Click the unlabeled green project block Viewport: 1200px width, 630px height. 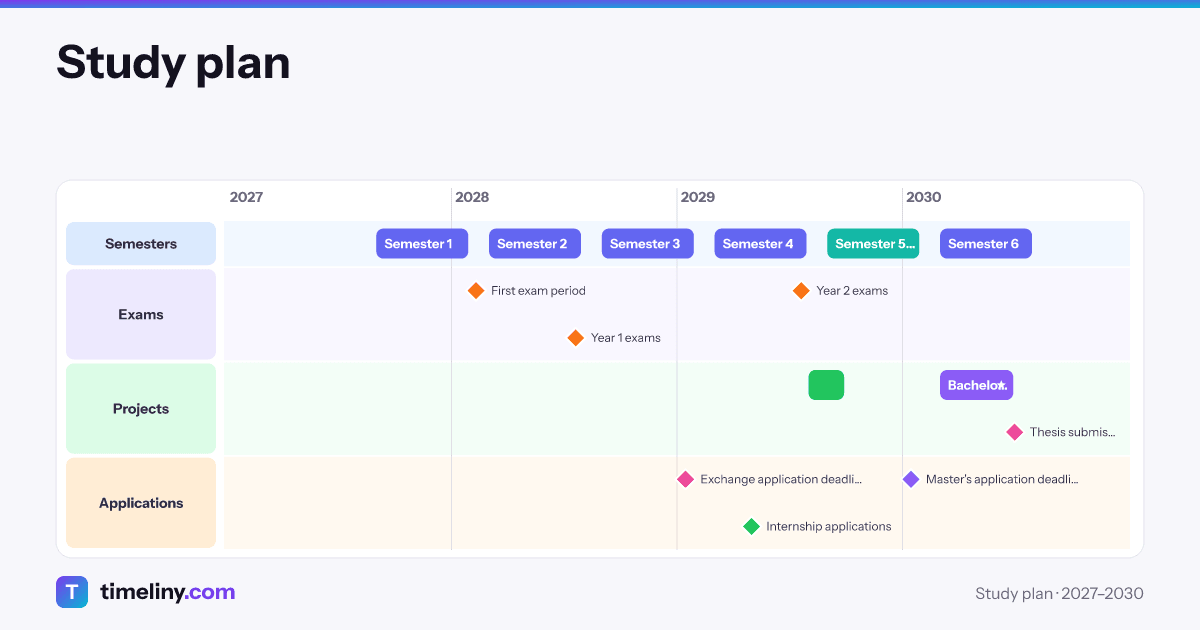(x=826, y=385)
